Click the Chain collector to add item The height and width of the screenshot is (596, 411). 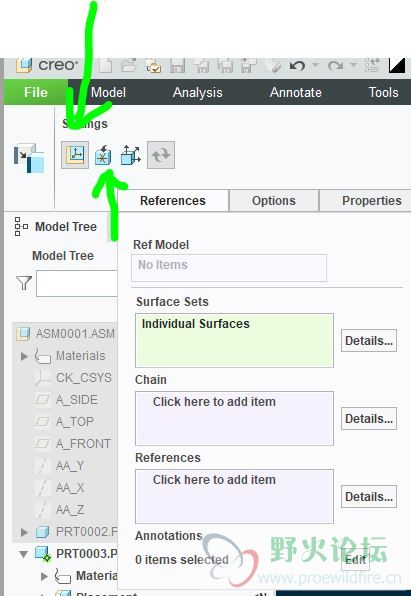point(234,418)
